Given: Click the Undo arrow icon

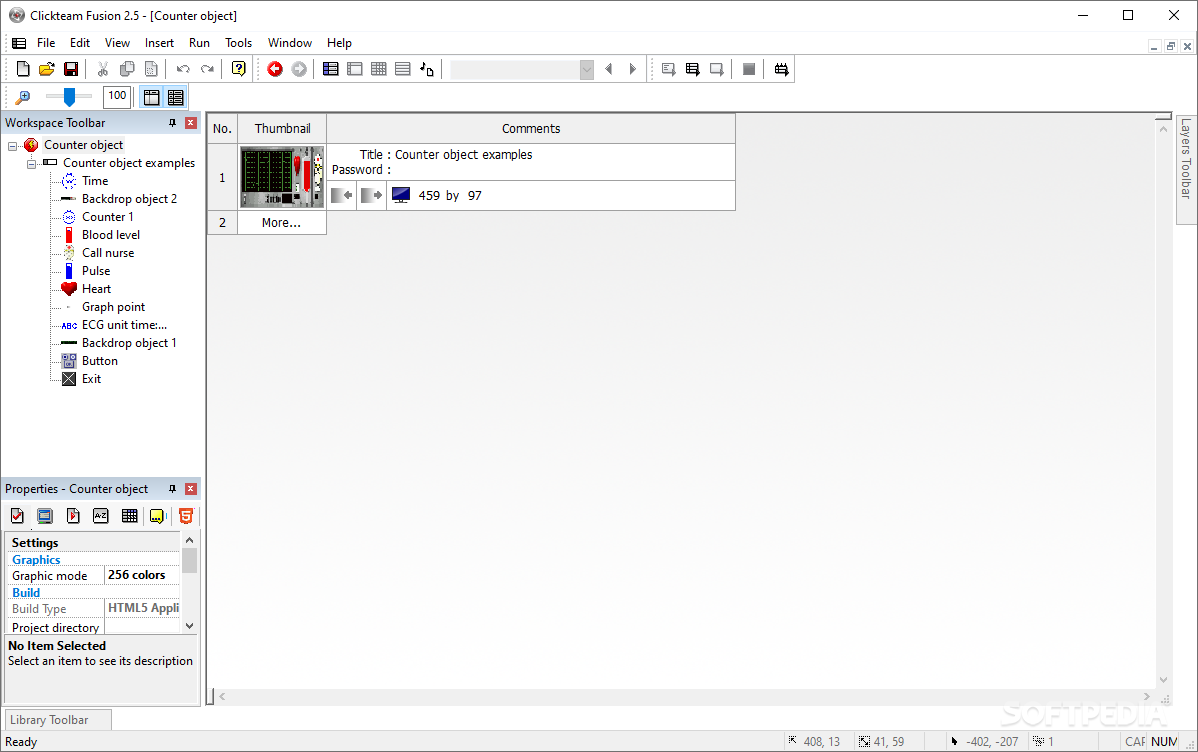Looking at the screenshot, I should tap(183, 69).
